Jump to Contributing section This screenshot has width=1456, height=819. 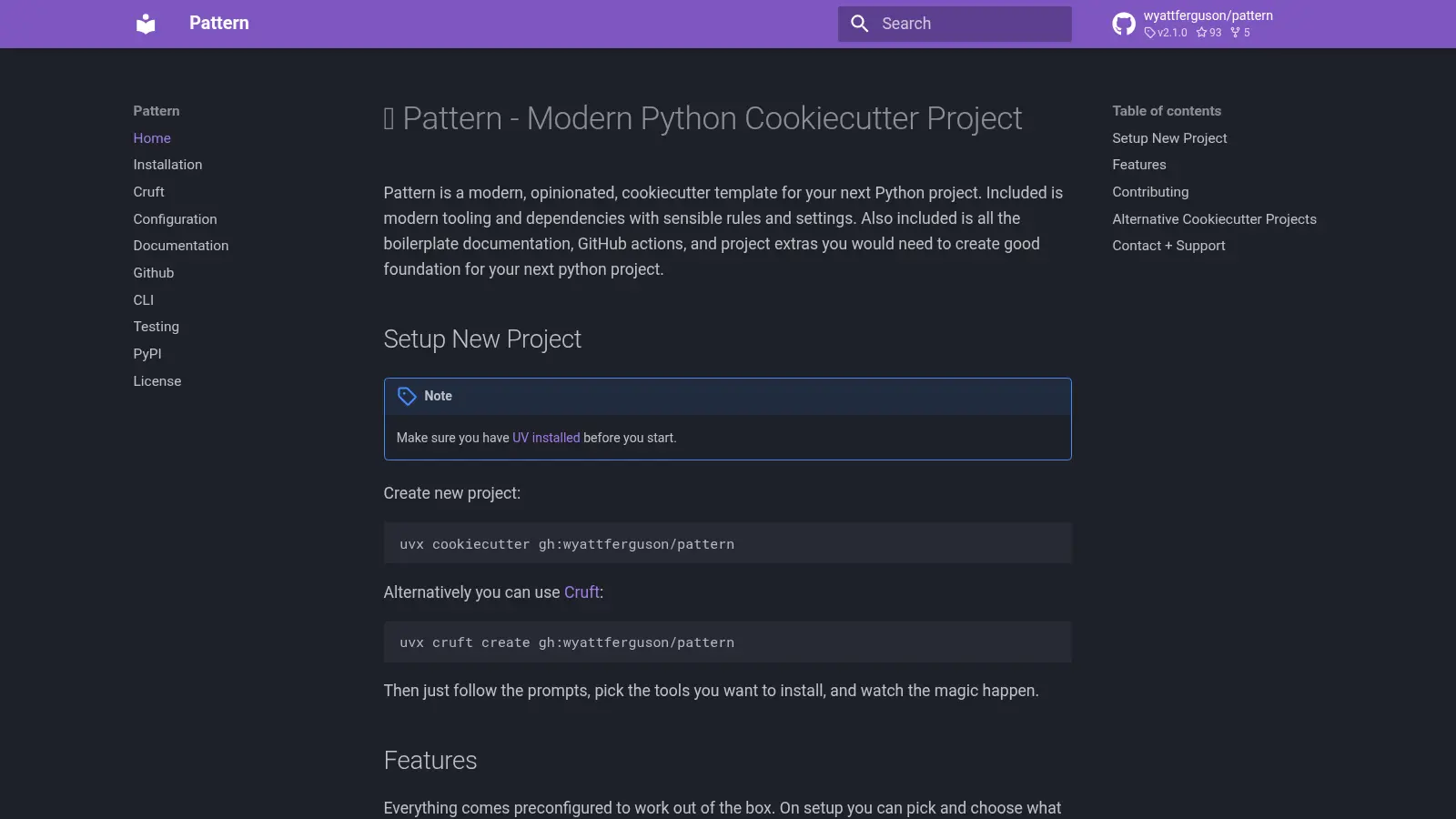pos(1150,192)
